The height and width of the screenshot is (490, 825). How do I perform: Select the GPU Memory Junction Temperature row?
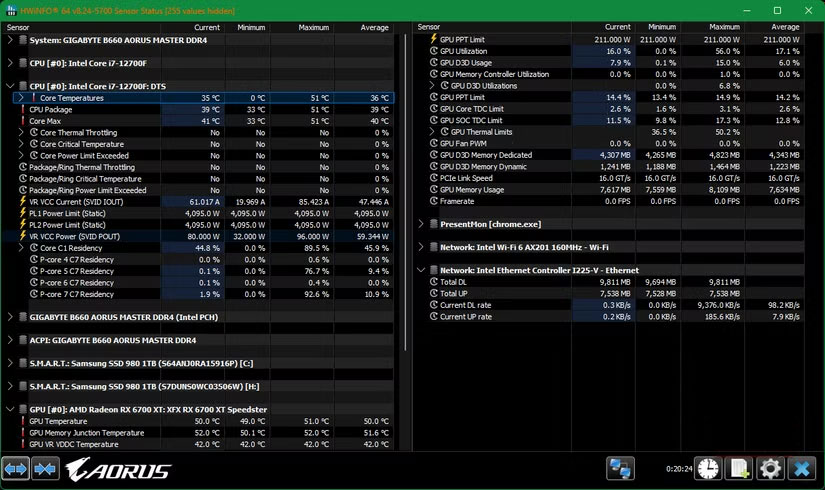[x=197, y=433]
